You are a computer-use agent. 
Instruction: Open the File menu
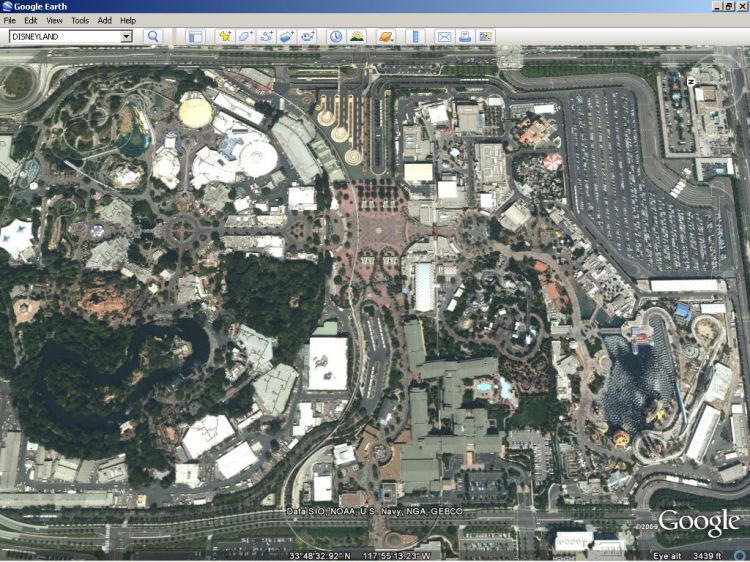tap(10, 21)
